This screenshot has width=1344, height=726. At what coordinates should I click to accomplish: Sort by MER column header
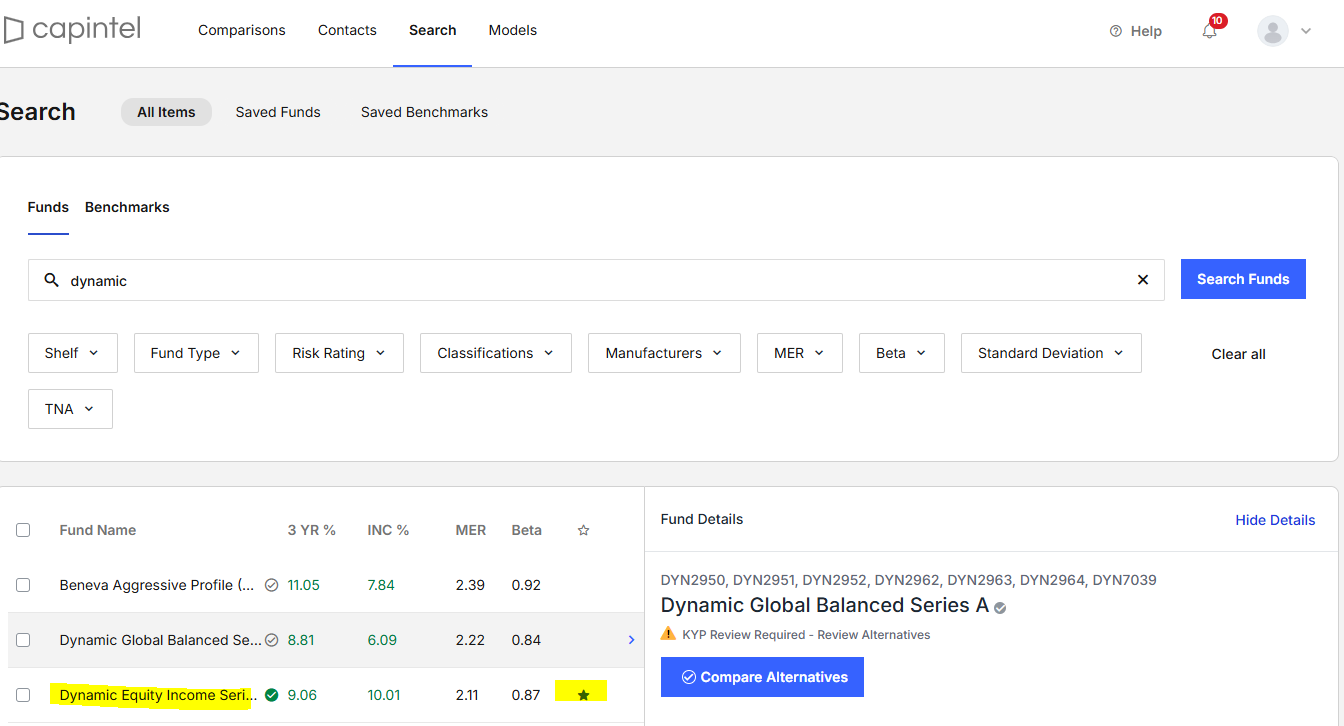coord(471,530)
